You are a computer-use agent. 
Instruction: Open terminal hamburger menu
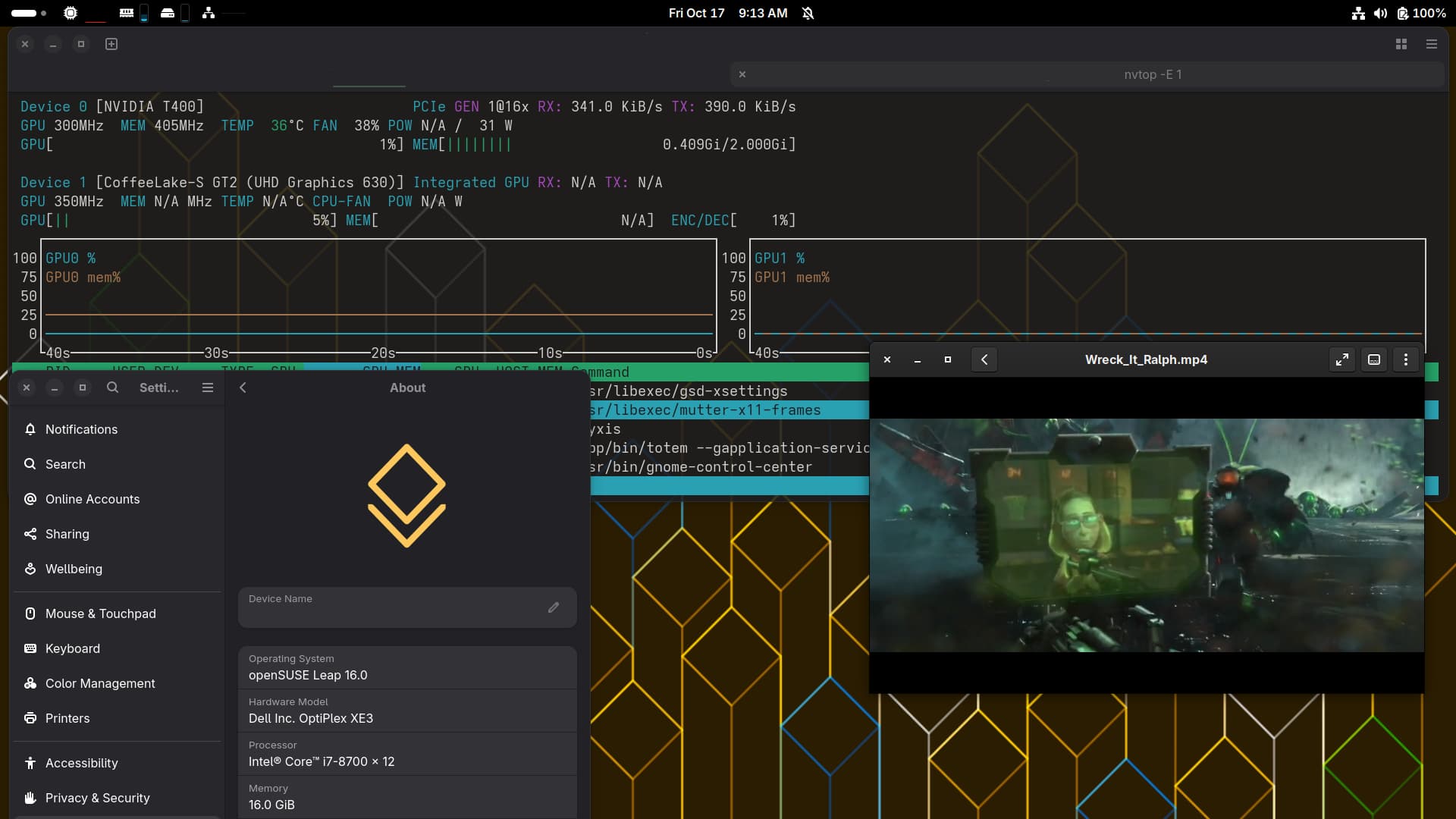(1431, 44)
